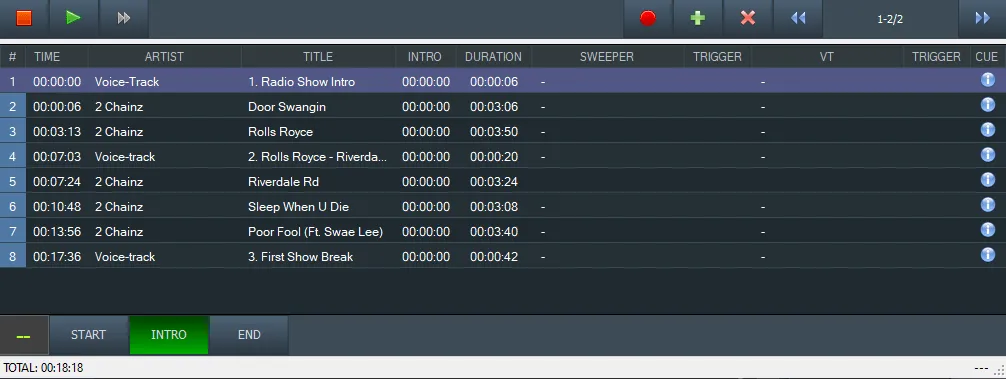This screenshot has width=1006, height=379.
Task: Click the duration value 00:03:50
Action: pyautogui.click(x=494, y=132)
